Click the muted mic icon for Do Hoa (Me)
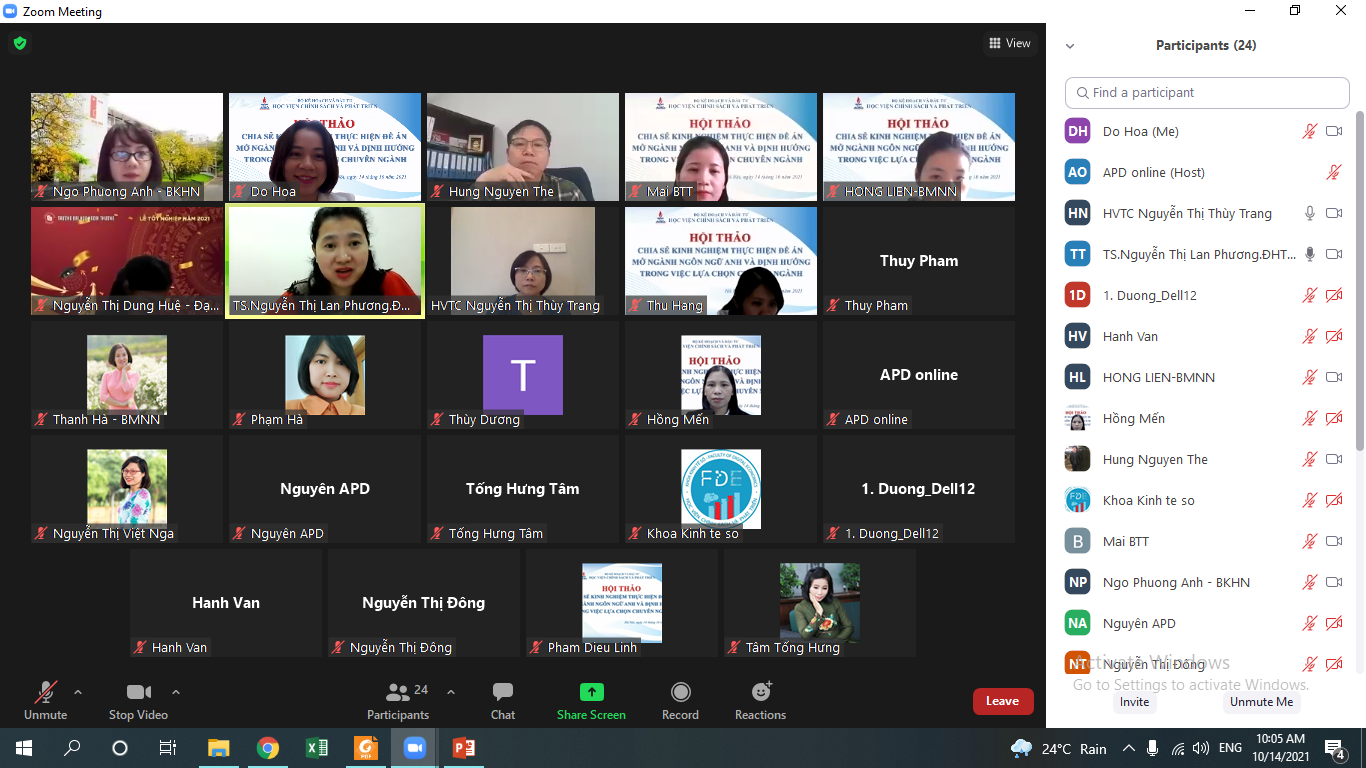Screen dimensions: 1366x768 (1309, 131)
